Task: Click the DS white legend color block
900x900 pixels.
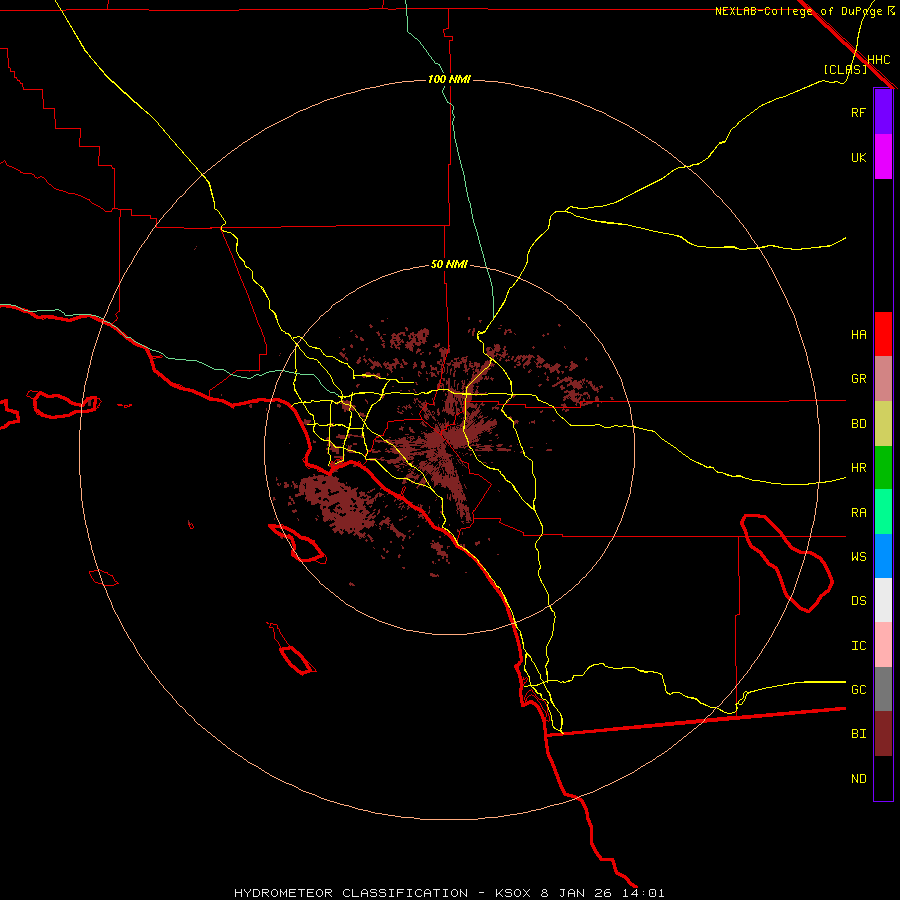Action: click(x=883, y=600)
